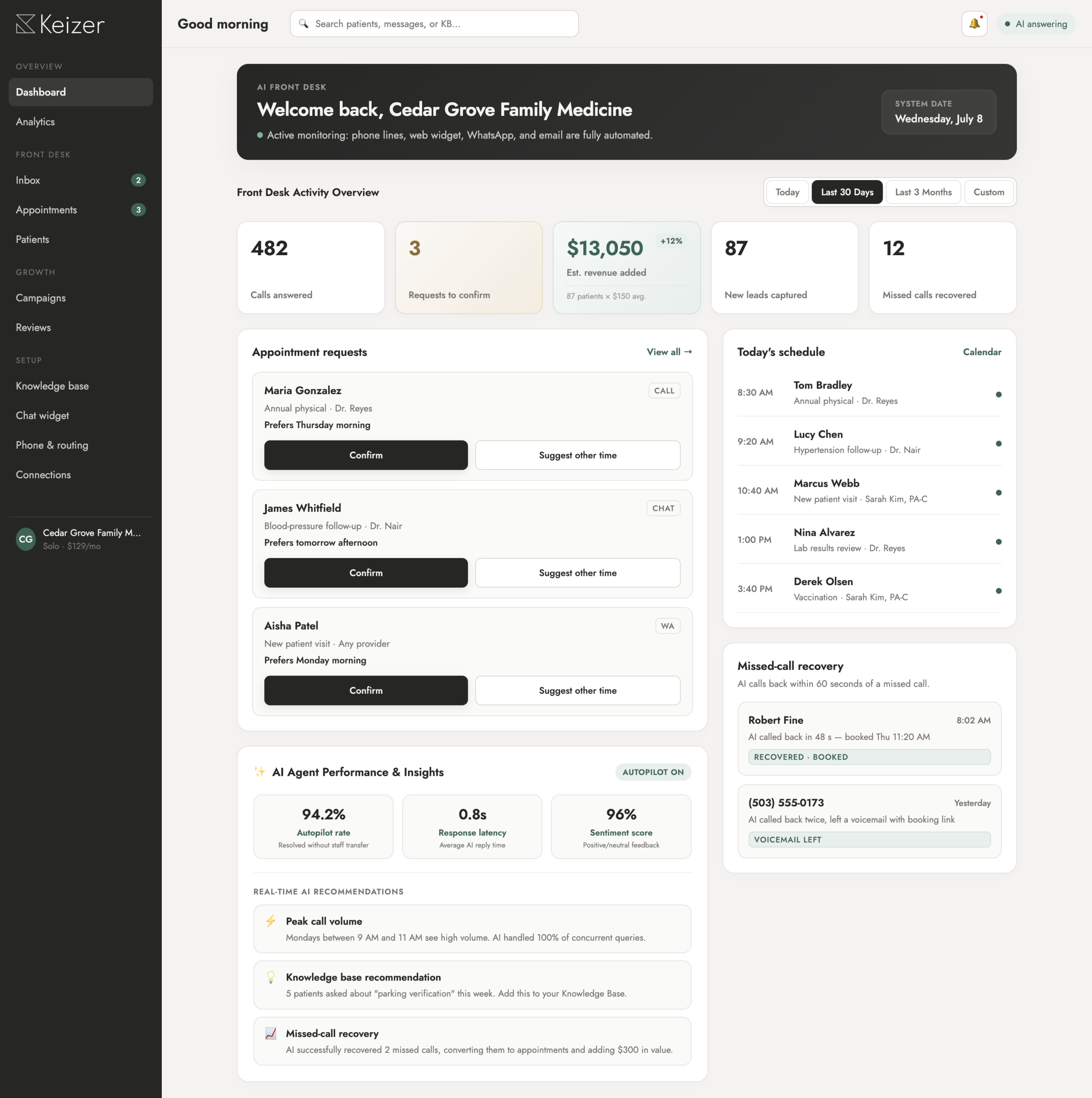Open the (503) 555-0173 recovery entry
1092x1098 pixels.
[x=869, y=821]
